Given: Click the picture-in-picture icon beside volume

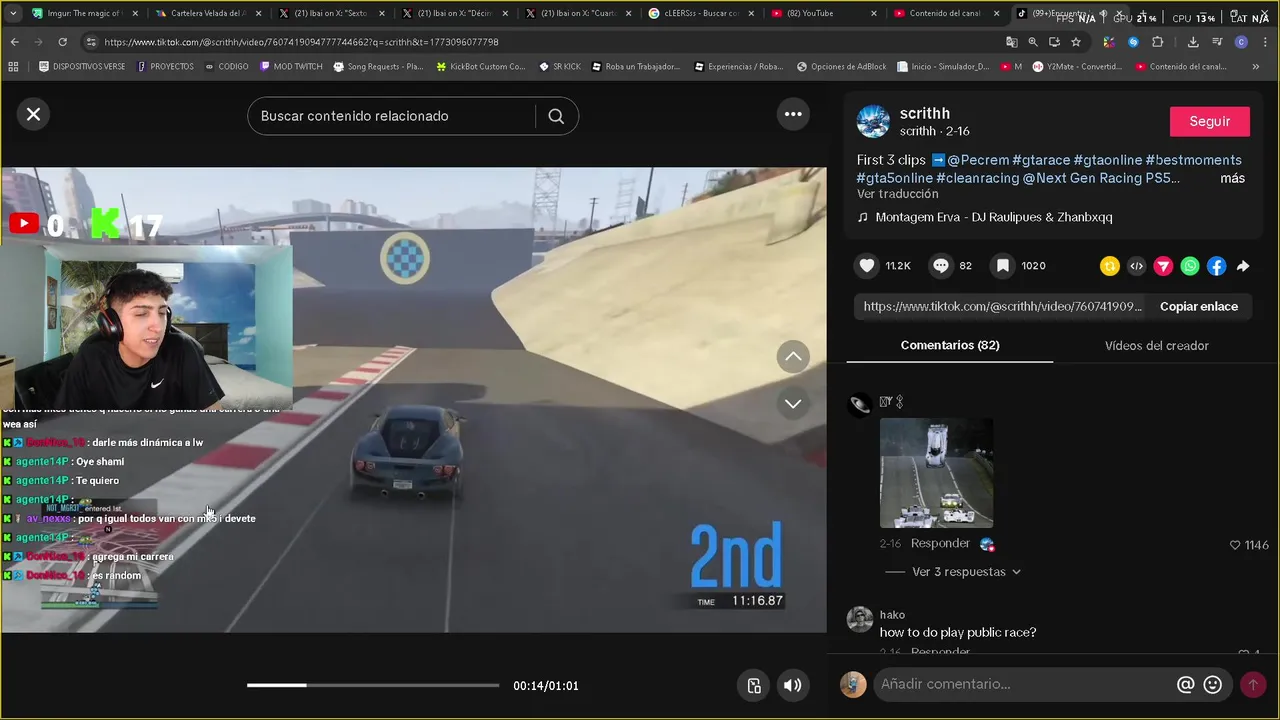Looking at the screenshot, I should point(754,685).
